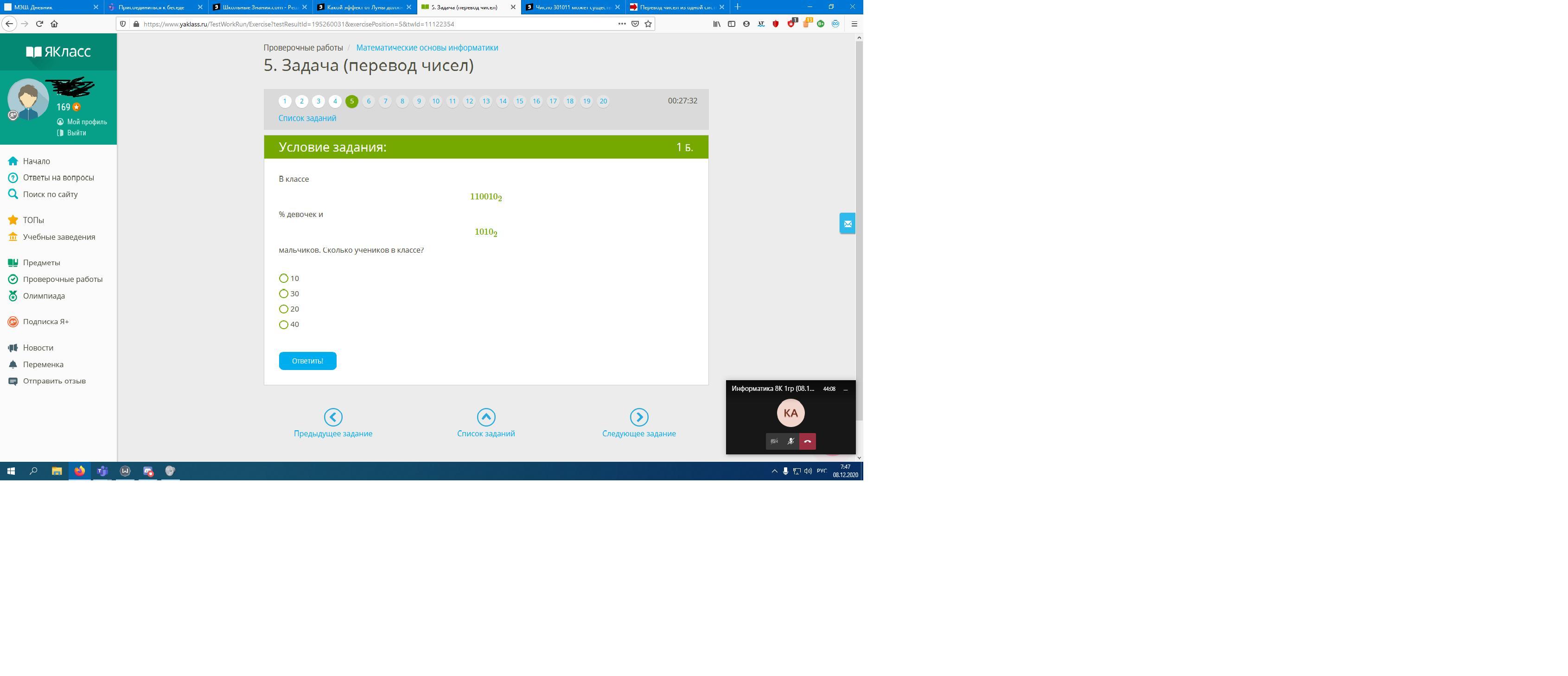Choose the answer option 20

284,309
